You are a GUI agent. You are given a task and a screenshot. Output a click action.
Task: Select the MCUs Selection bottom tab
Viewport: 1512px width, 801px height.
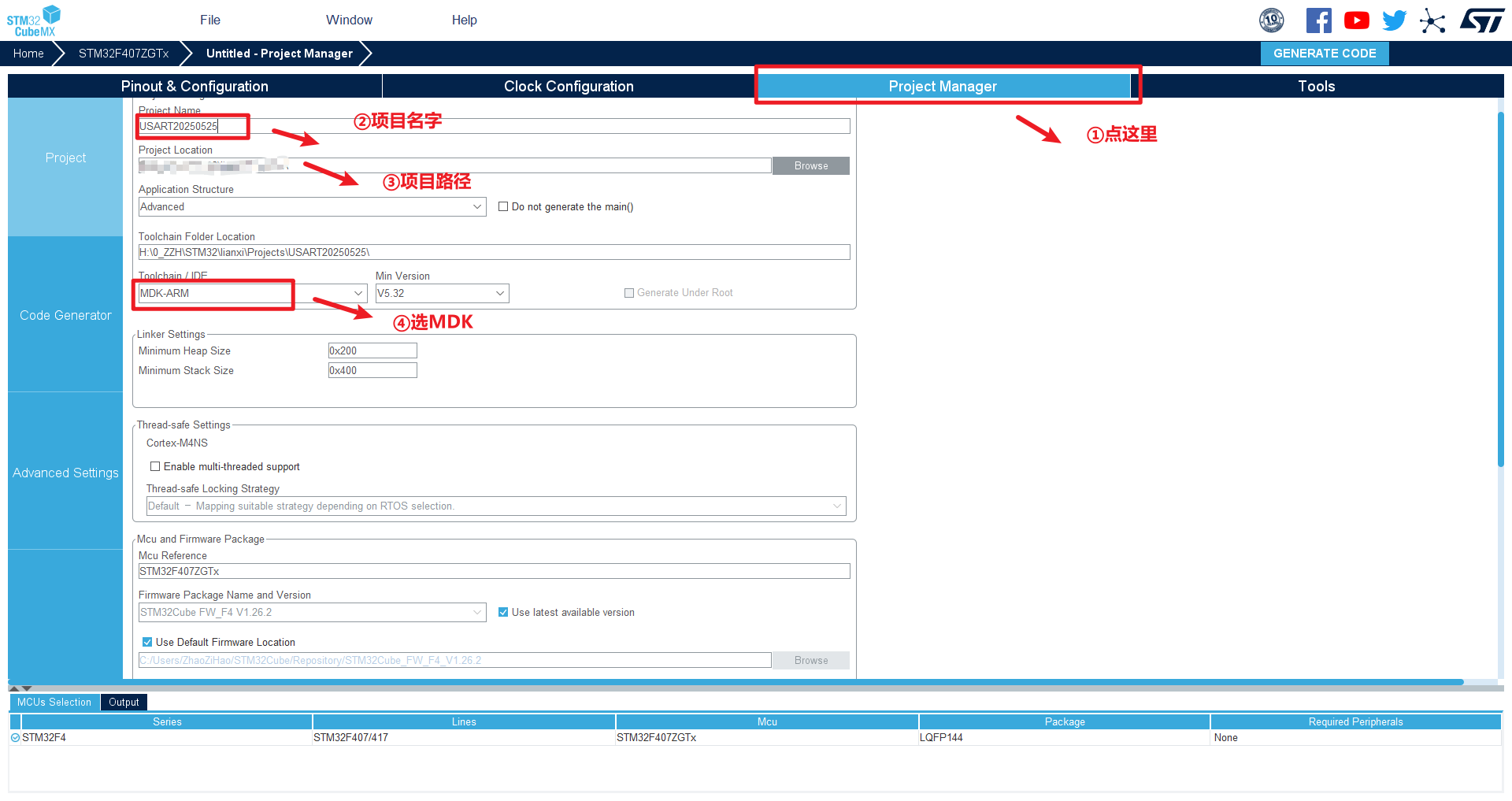(54, 703)
